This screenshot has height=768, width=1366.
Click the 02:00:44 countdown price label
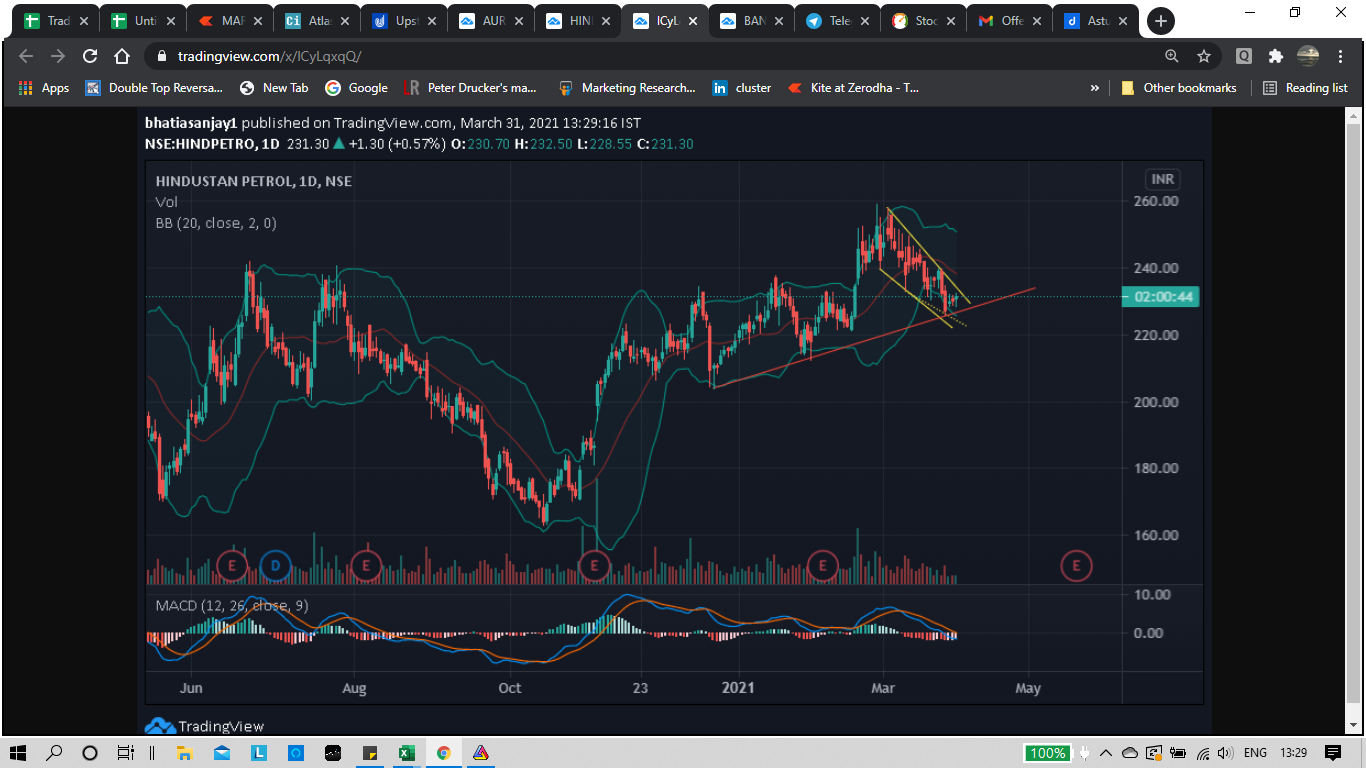click(1161, 297)
